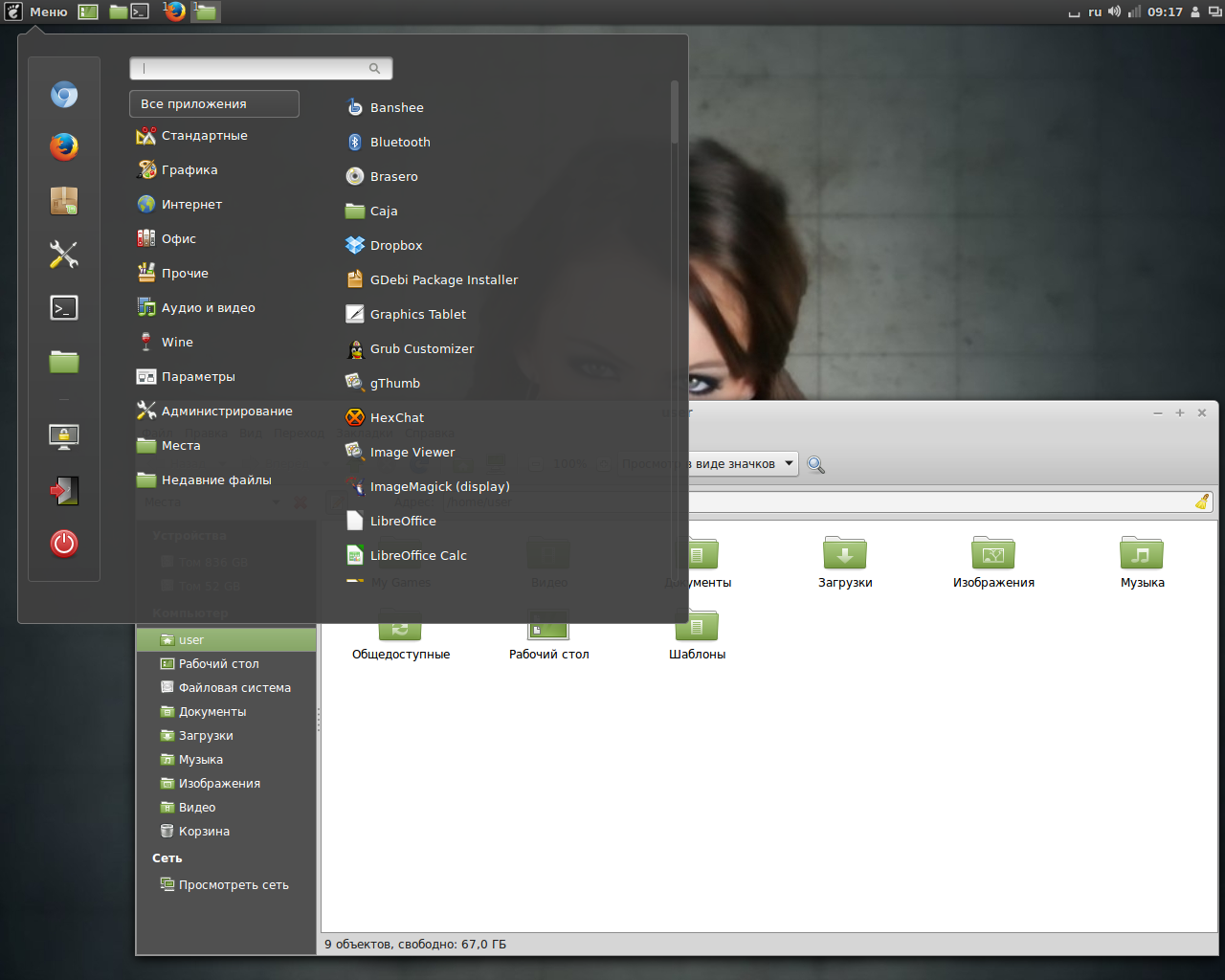This screenshot has height=980, width=1225.
Task: Start Brasero disc burner
Action: pyautogui.click(x=382, y=176)
